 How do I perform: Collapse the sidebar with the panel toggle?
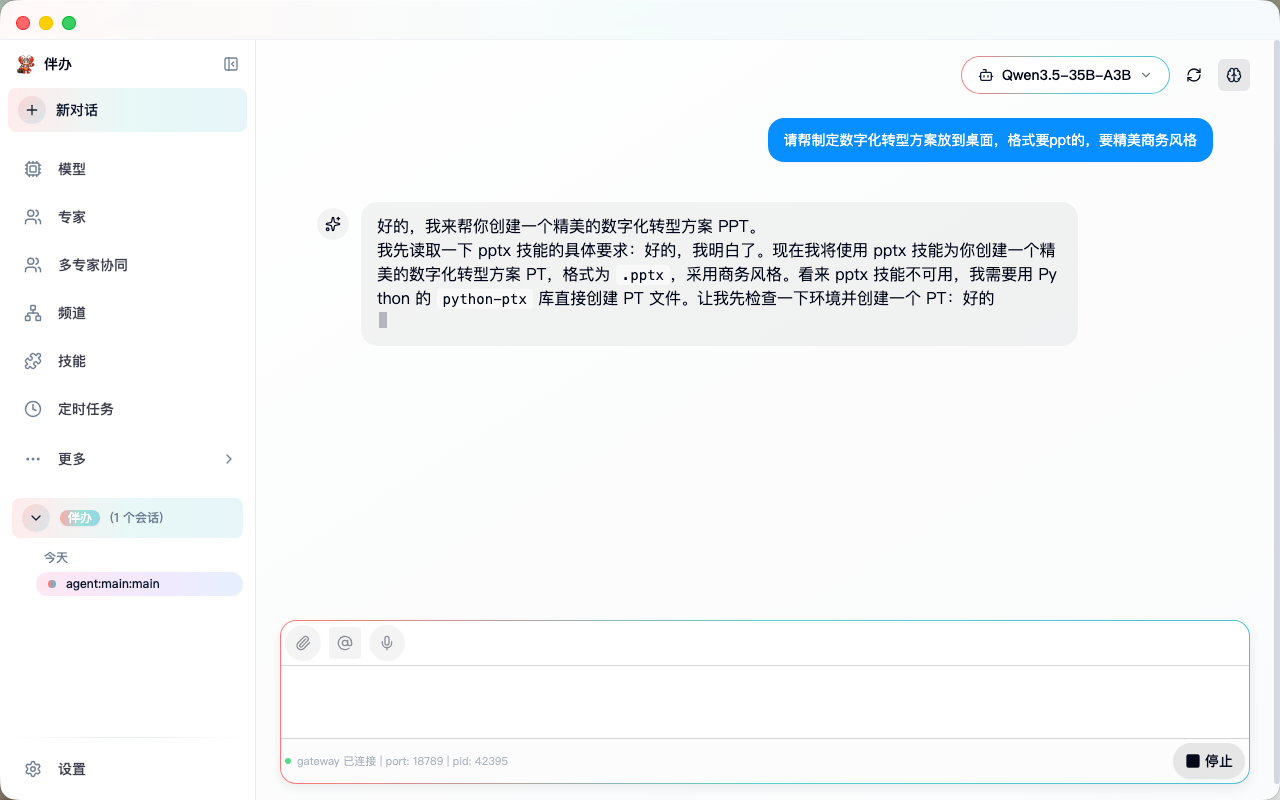(231, 64)
